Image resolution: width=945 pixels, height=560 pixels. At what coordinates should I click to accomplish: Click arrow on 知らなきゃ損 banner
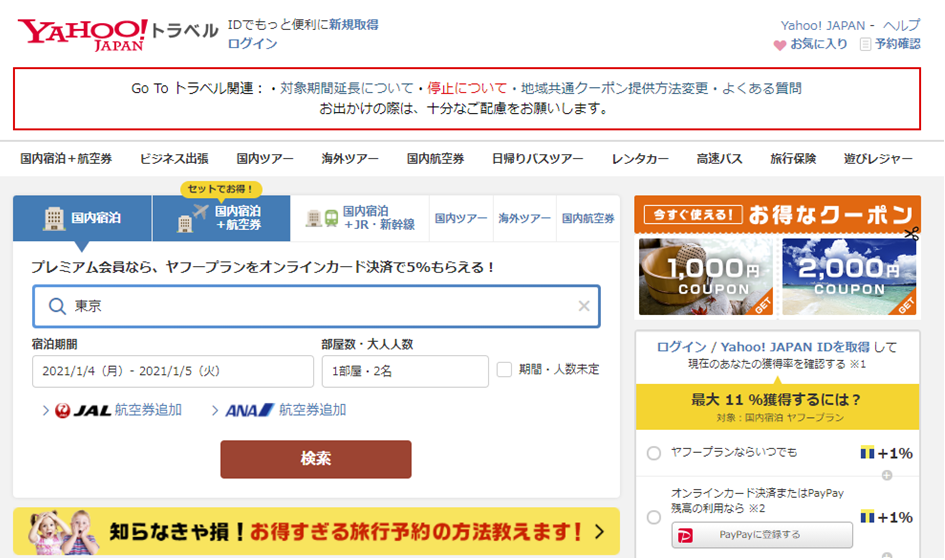pos(600,532)
